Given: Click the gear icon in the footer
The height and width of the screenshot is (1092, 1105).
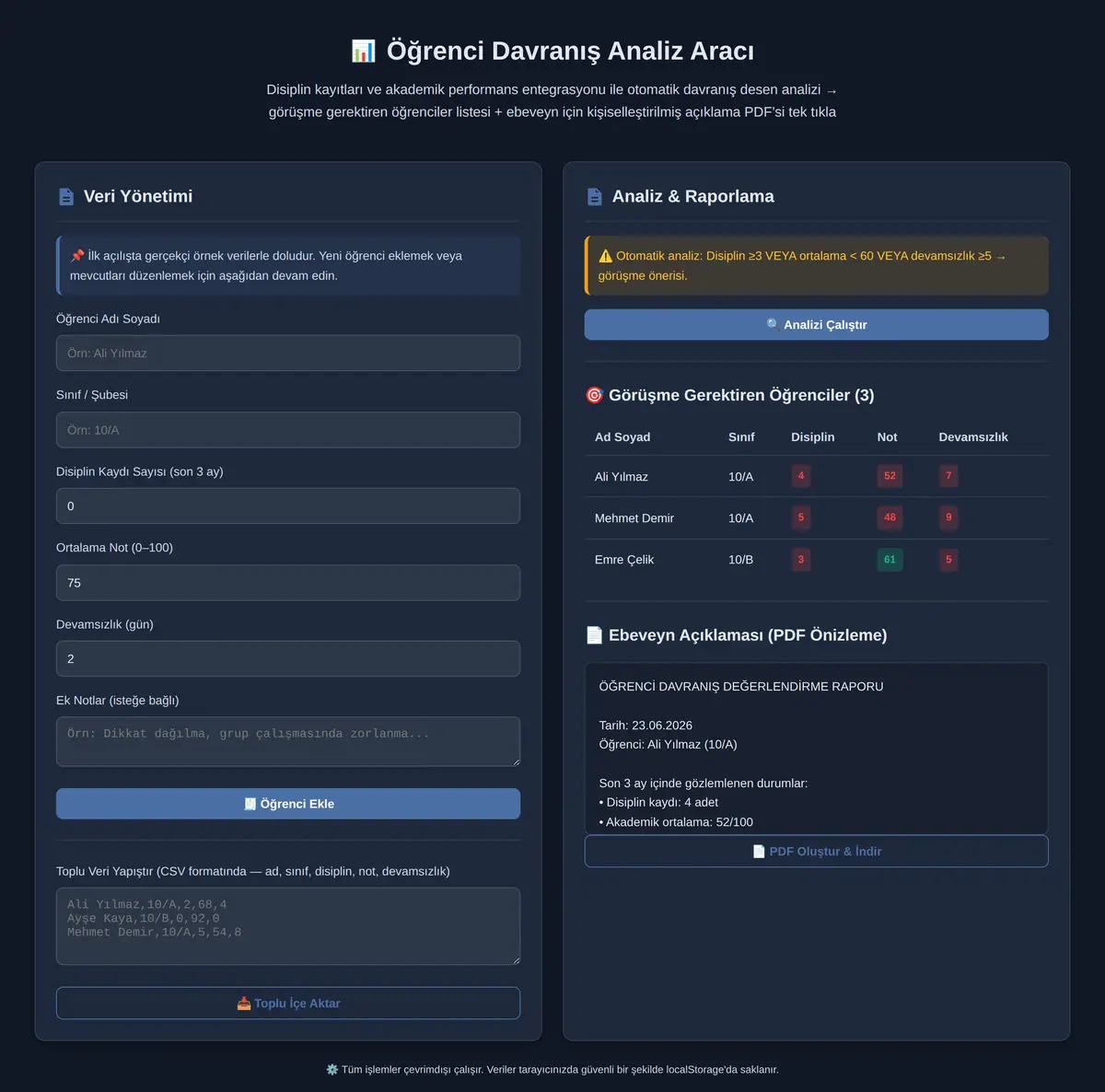Looking at the screenshot, I should coord(332,1070).
